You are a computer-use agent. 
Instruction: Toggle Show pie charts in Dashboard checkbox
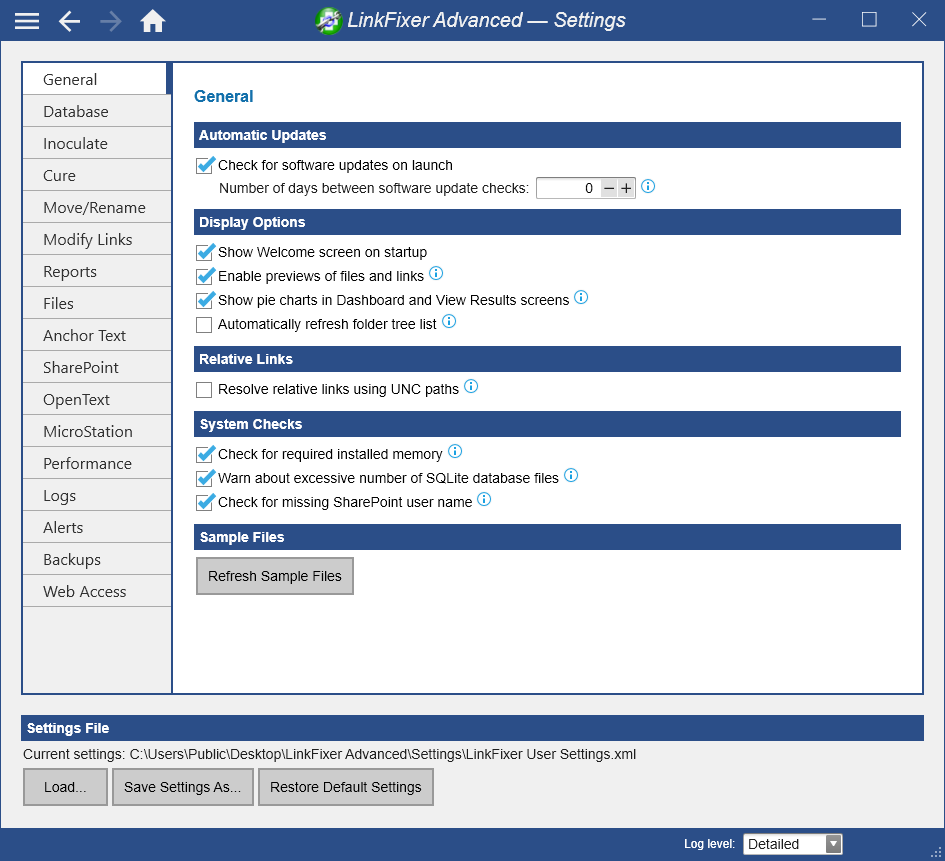coord(204,301)
